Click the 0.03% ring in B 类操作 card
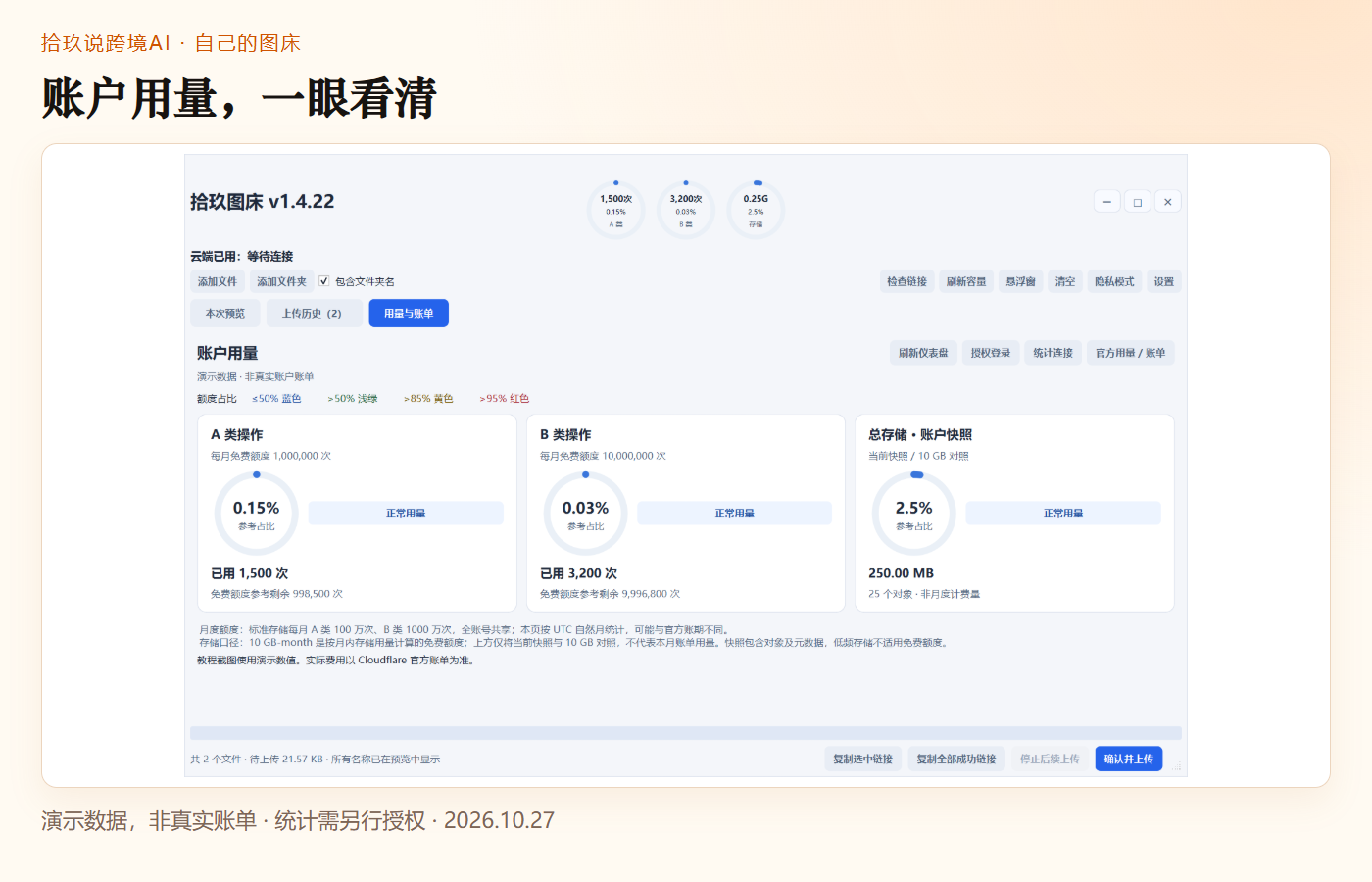Screen dimensions: 1372x882 point(585,514)
